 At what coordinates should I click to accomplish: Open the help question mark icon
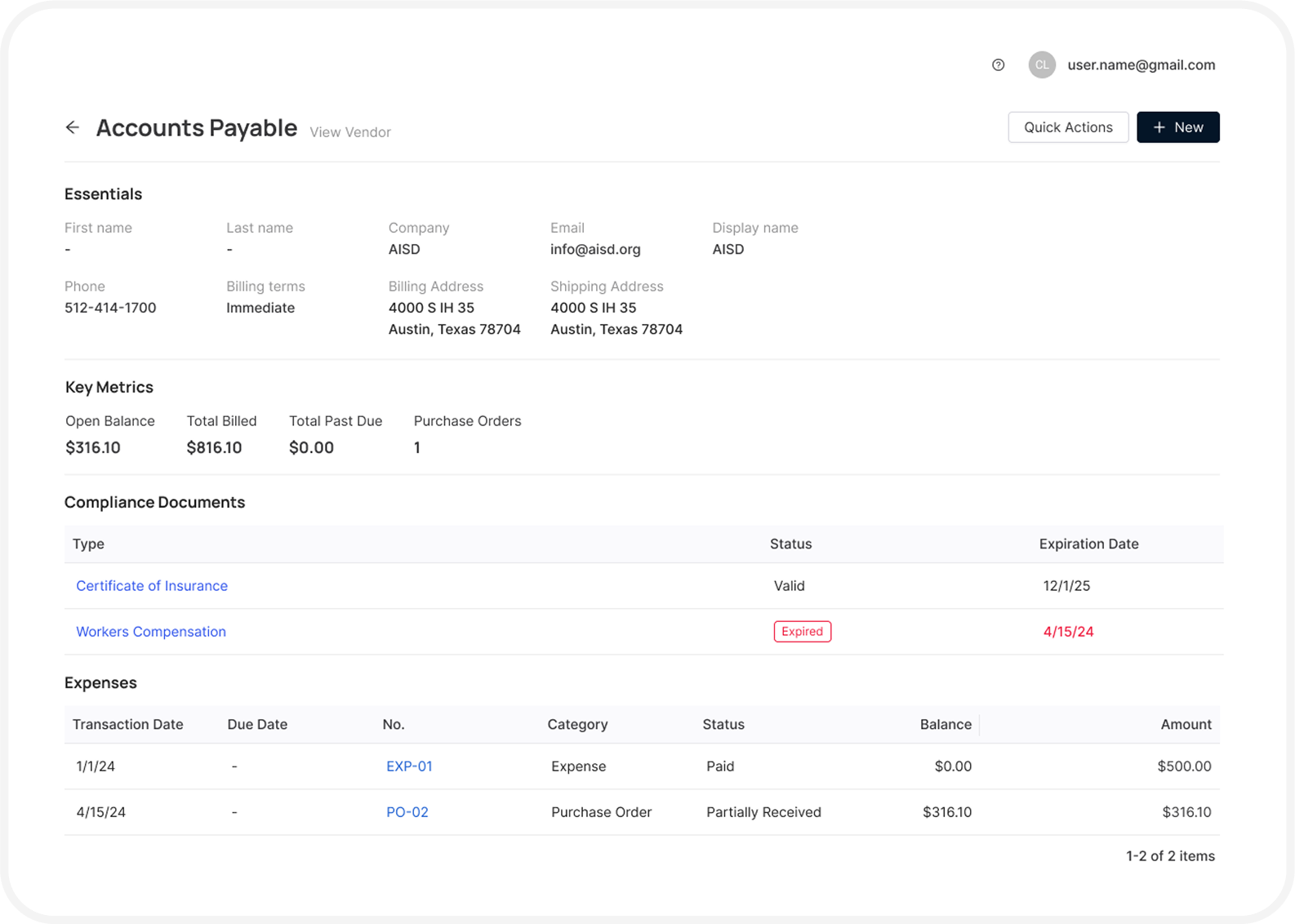[998, 65]
